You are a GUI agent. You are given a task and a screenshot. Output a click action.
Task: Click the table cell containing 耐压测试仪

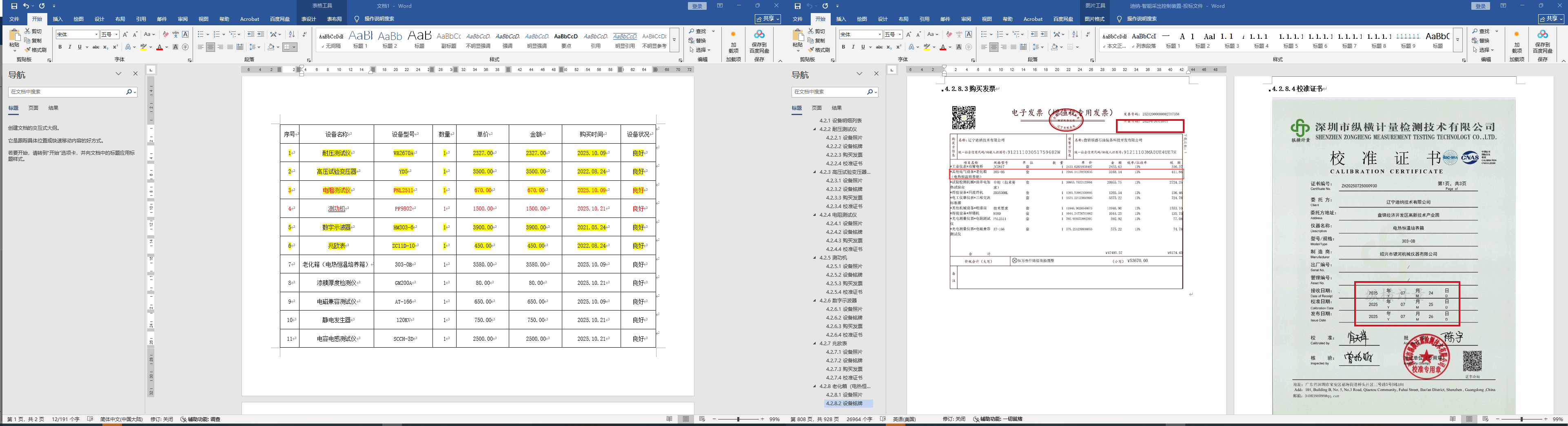[x=337, y=153]
